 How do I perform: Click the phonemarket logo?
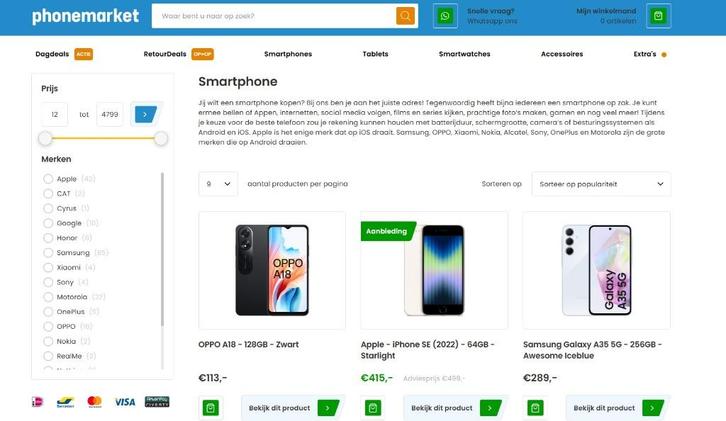coord(85,16)
